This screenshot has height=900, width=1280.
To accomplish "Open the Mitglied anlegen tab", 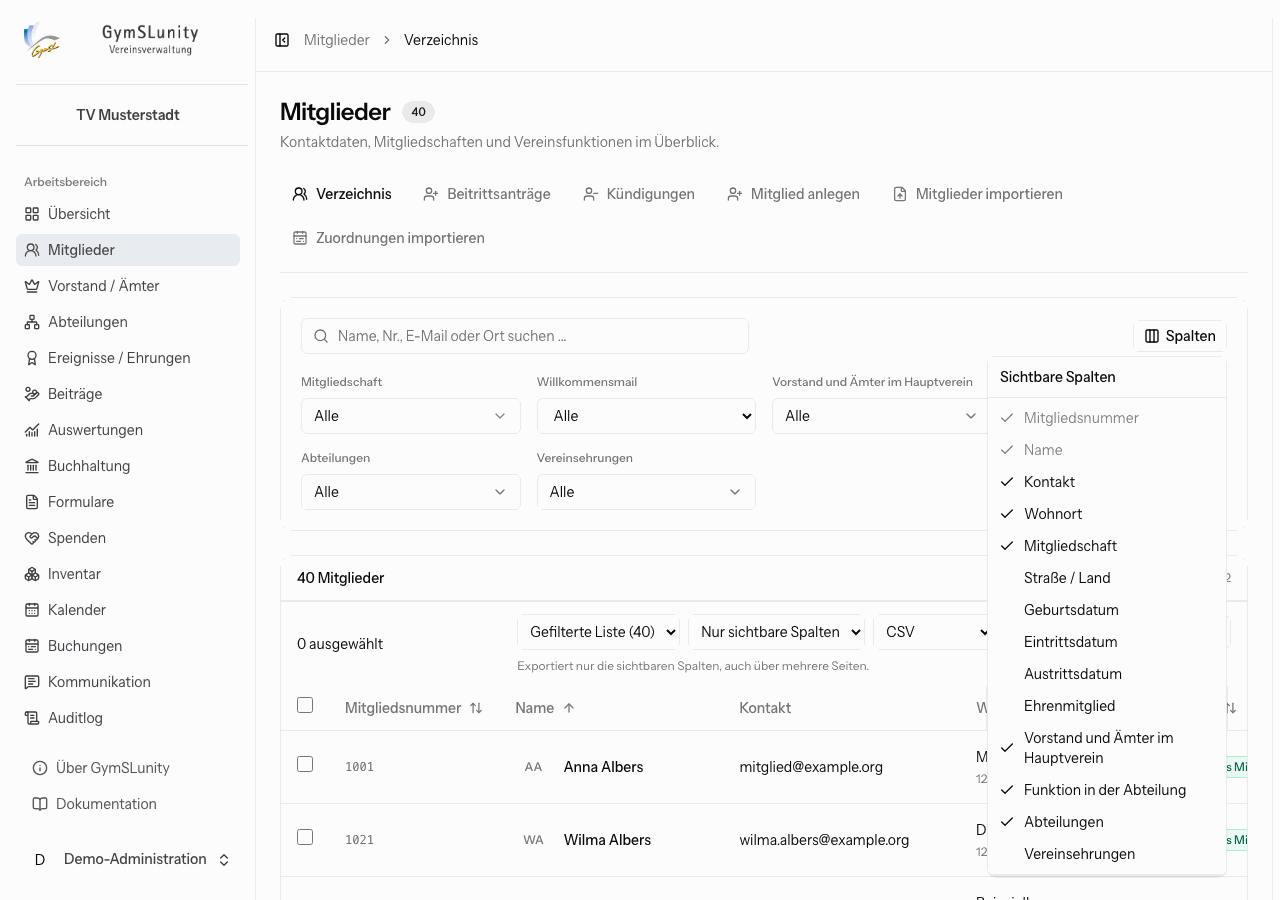I will [793, 194].
